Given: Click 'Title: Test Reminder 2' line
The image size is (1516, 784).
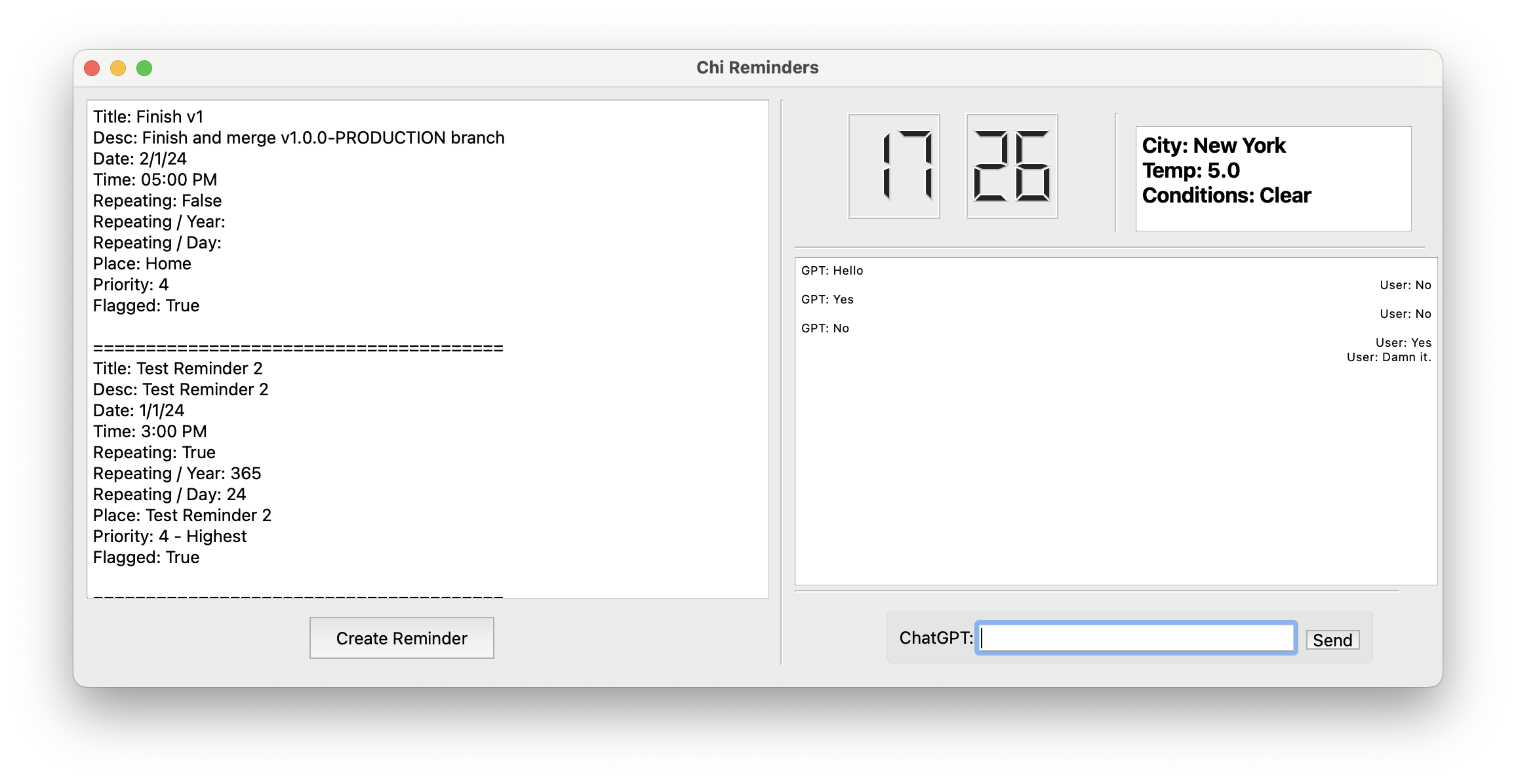Looking at the screenshot, I should point(178,368).
